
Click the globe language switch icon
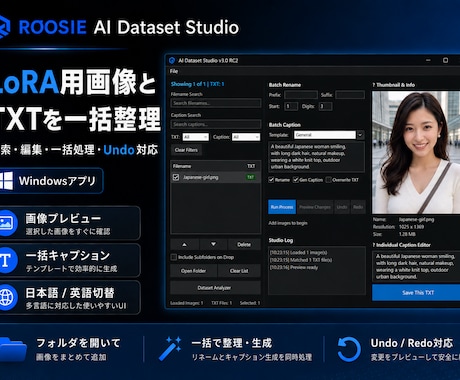7,297
